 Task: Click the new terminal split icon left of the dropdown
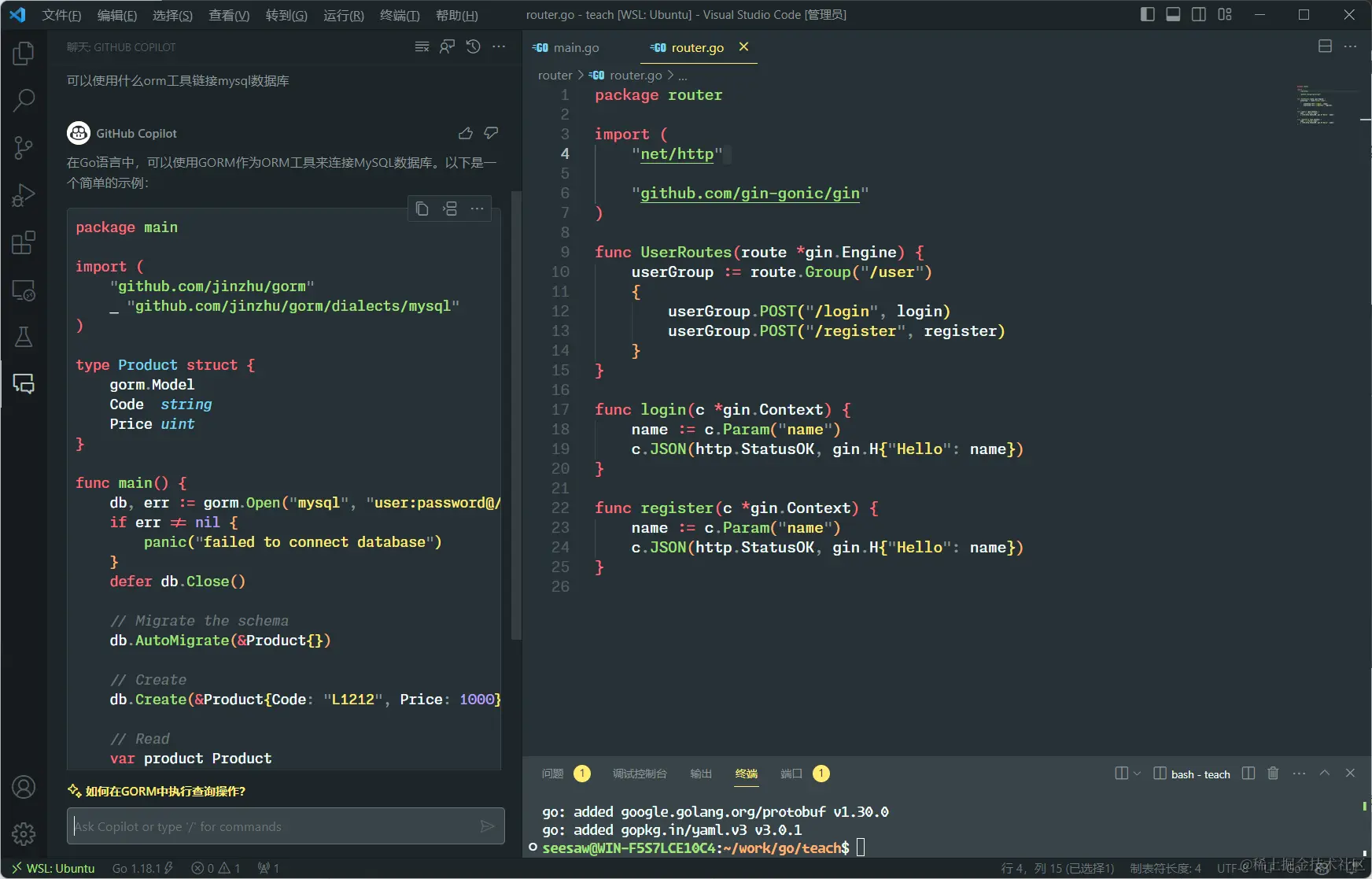[1122, 774]
